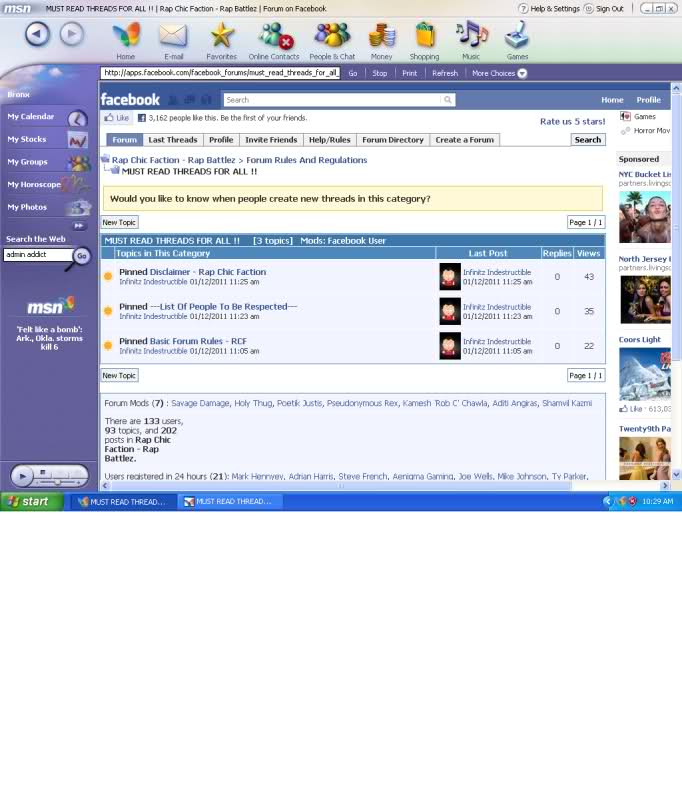The height and width of the screenshot is (799, 682).
Task: Open the Games joystick icon
Action: [517, 35]
